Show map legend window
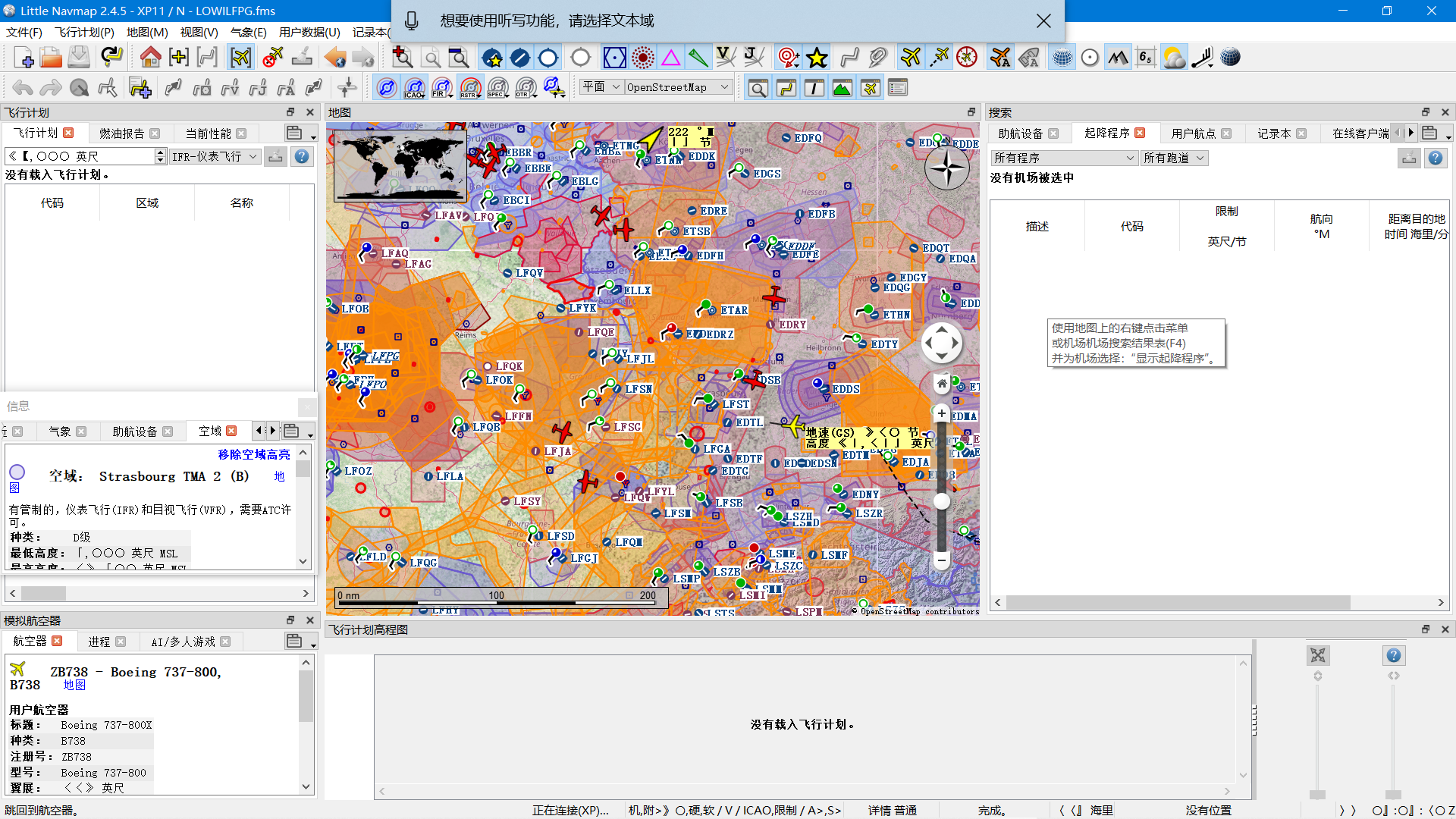1456x819 pixels. pyautogui.click(x=898, y=88)
